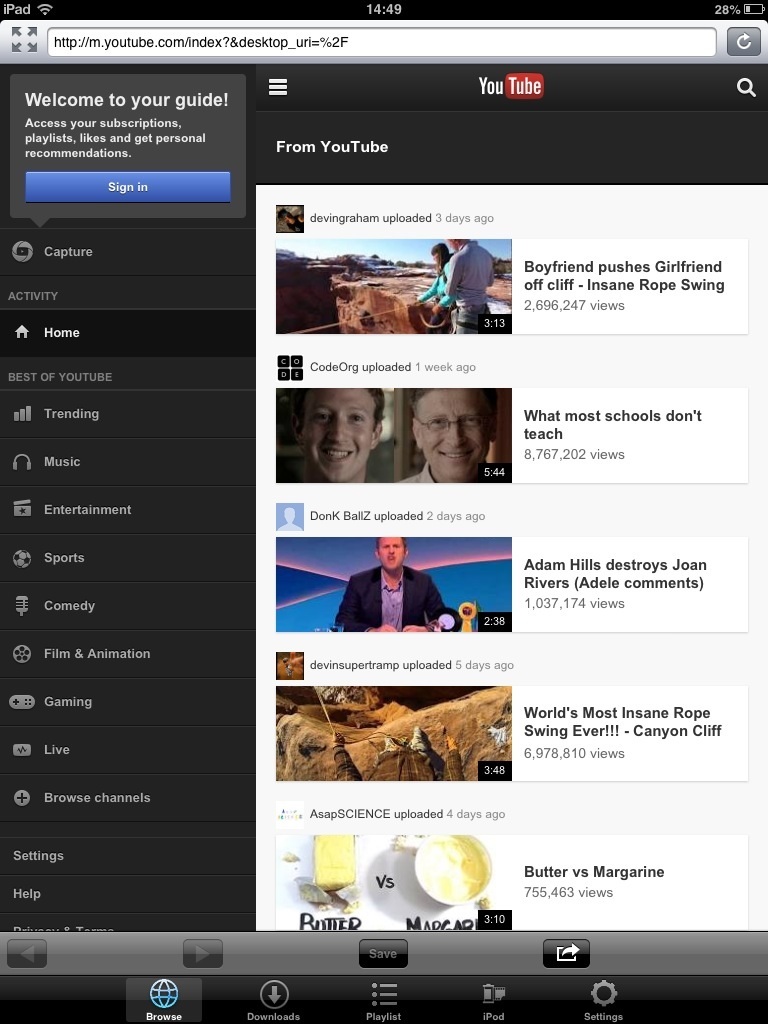Screen dimensions: 768x1024
Task: Select Browse channels in the sidebar
Action: 128,798
